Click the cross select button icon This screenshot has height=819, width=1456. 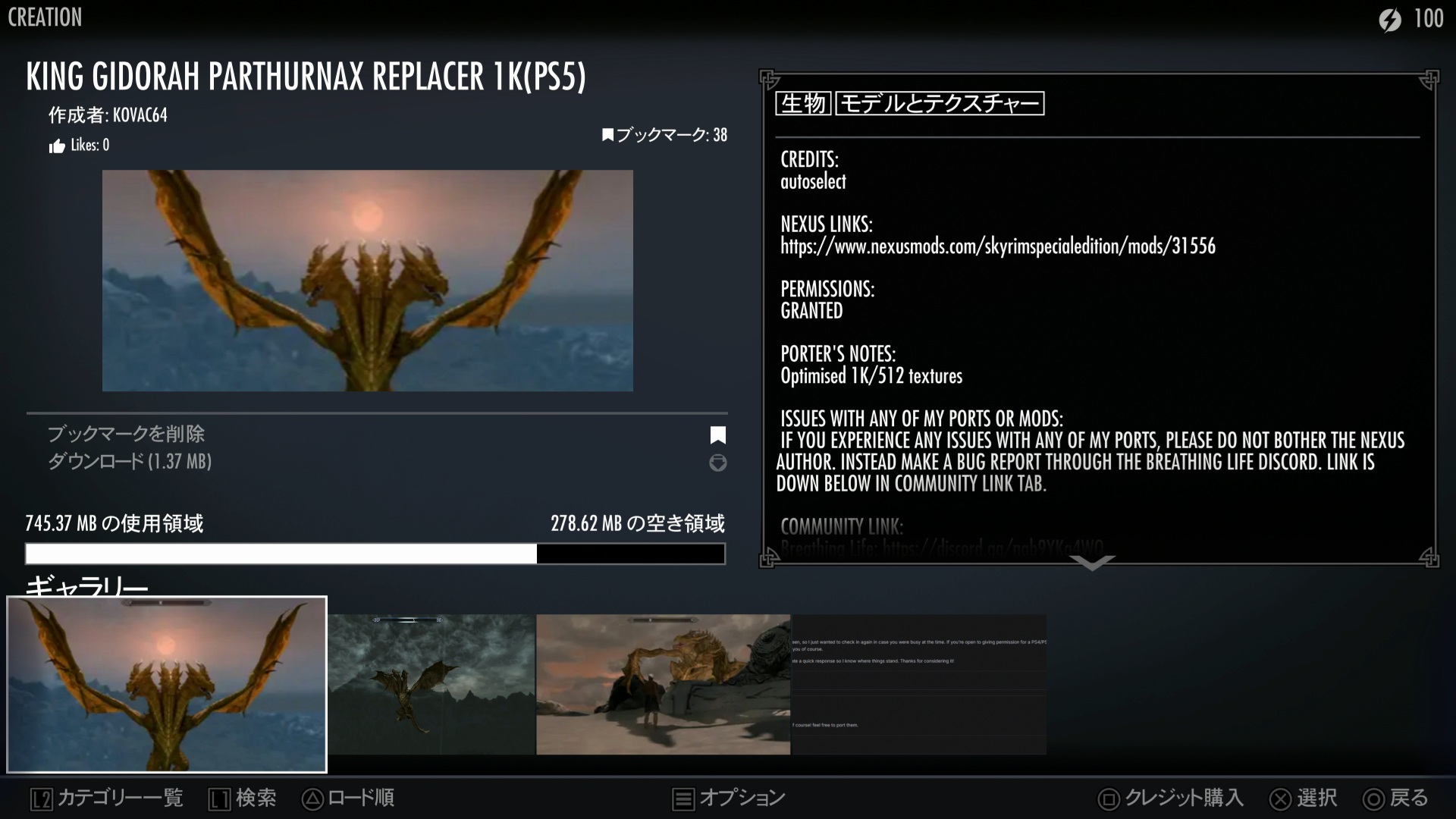[x=1280, y=799]
